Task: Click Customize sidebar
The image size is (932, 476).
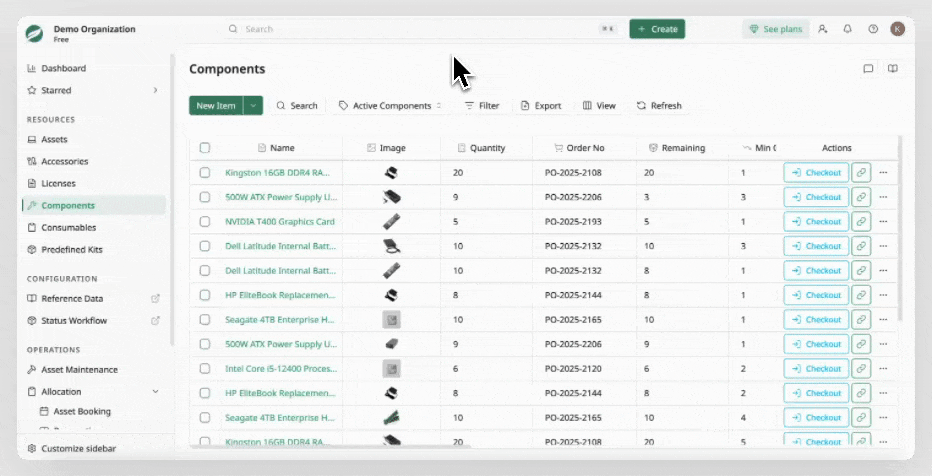Action: (x=71, y=448)
